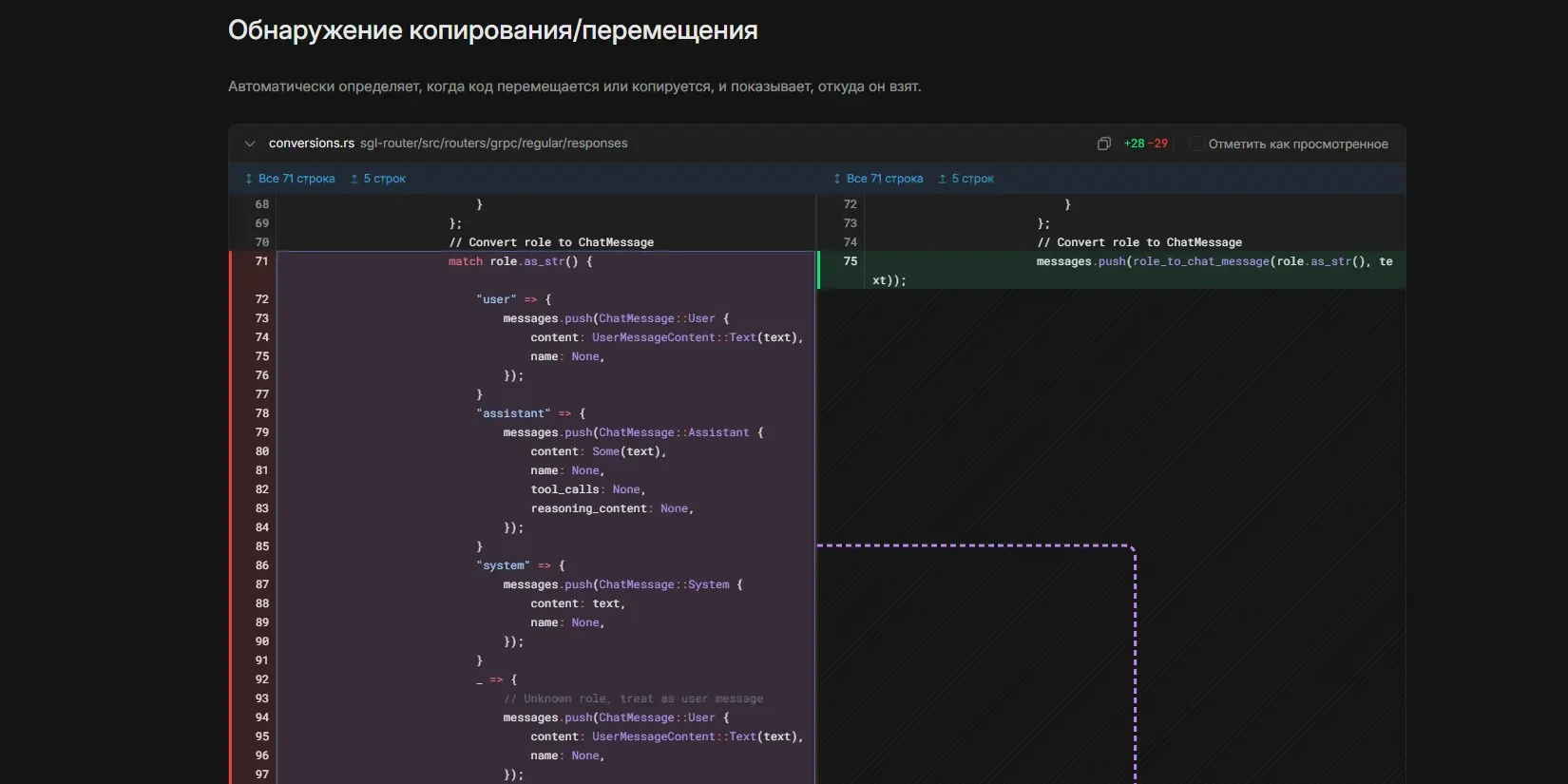This screenshot has width=1568, height=784.
Task: Select line number 97
Action: tap(262, 774)
